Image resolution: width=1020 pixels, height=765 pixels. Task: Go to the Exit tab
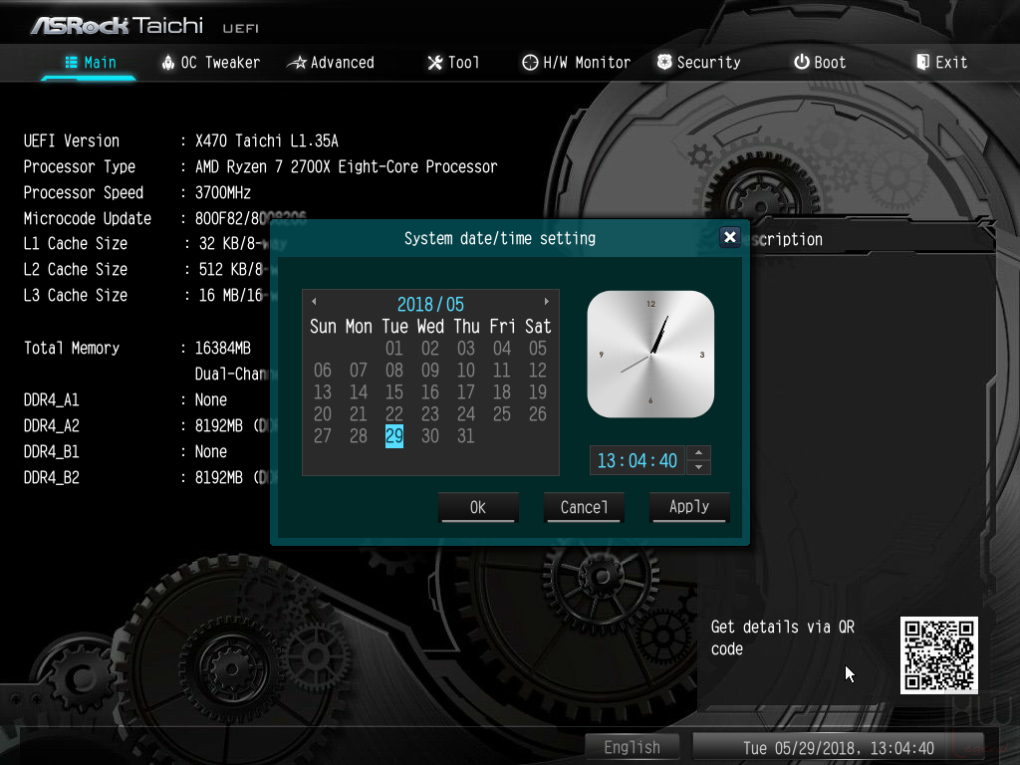click(x=941, y=62)
